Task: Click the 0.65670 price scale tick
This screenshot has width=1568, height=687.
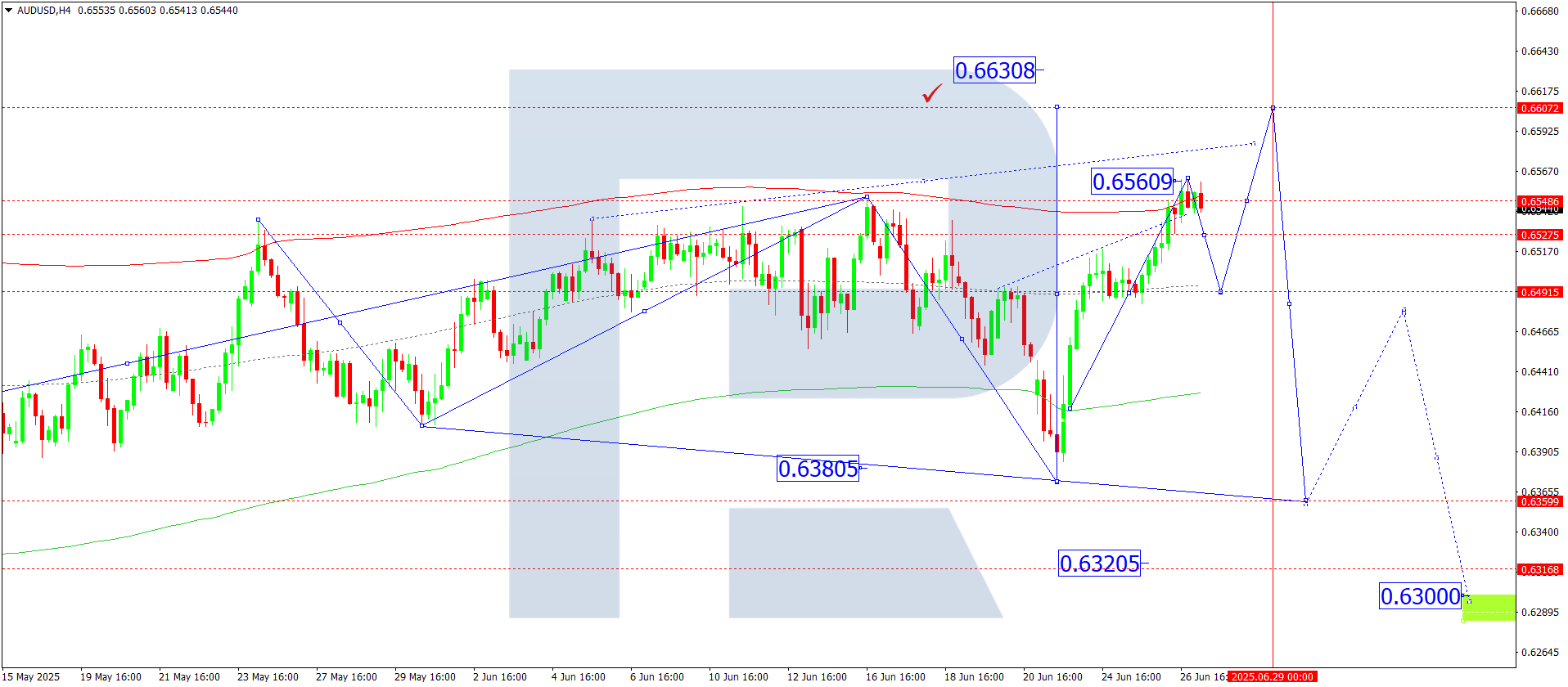Action: coord(1539,171)
